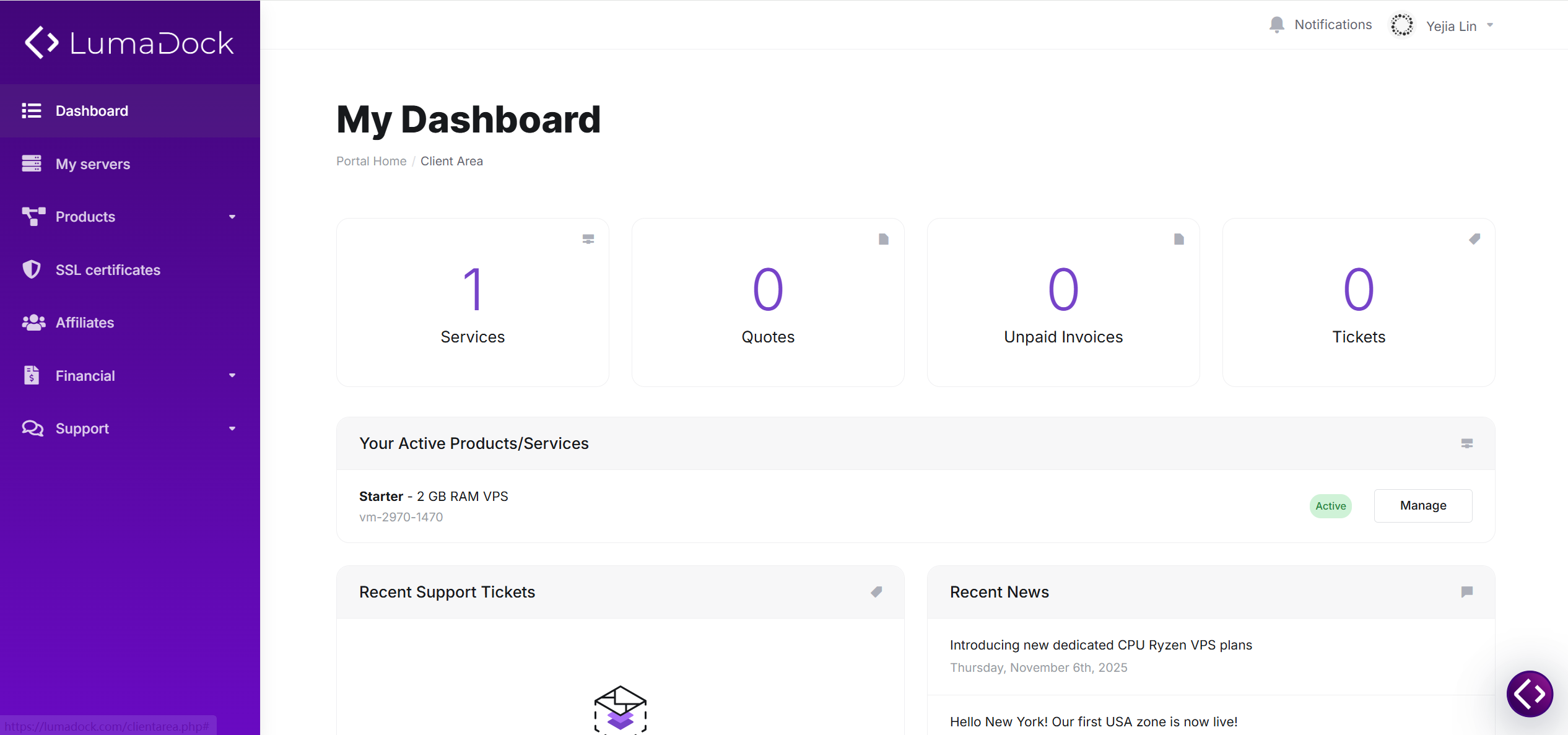Click the document icon on Quotes card

click(x=884, y=239)
